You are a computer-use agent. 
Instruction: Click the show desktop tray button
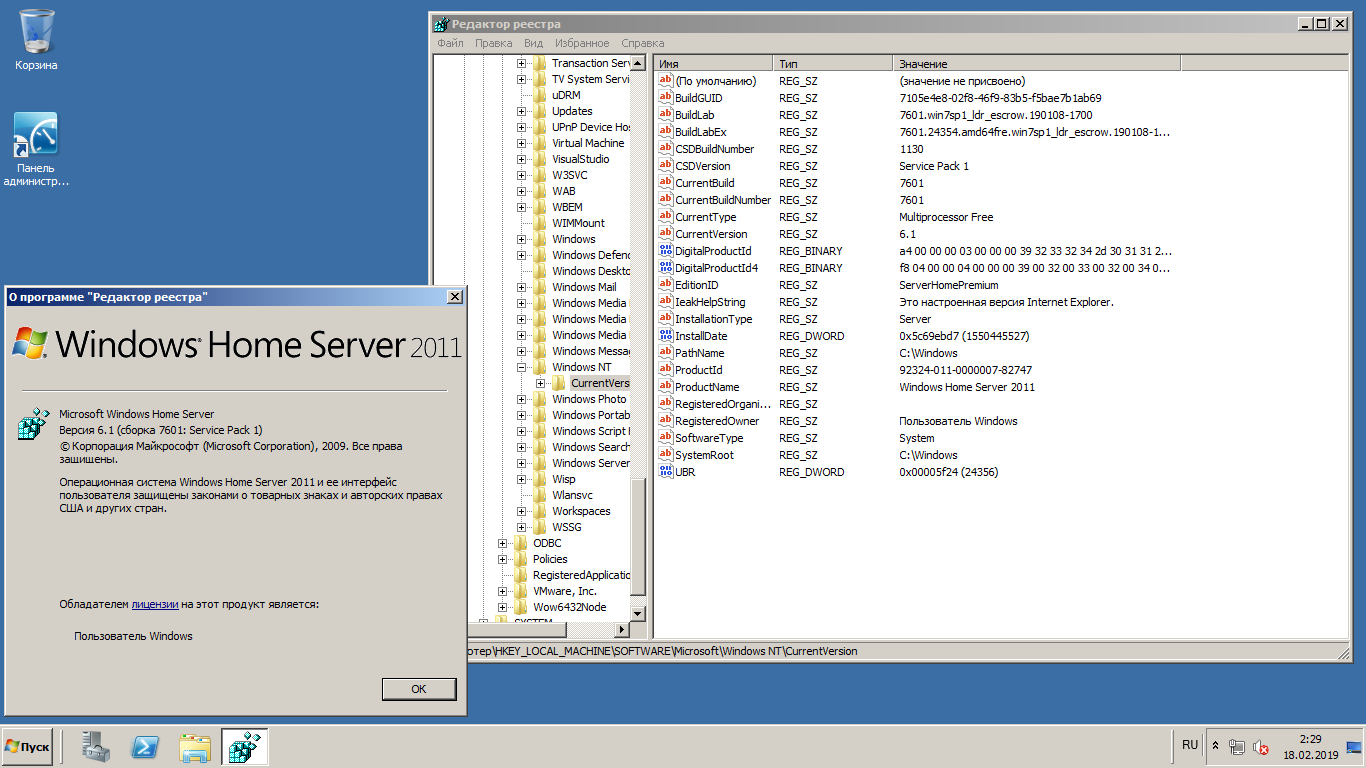pyautogui.click(x=1354, y=747)
